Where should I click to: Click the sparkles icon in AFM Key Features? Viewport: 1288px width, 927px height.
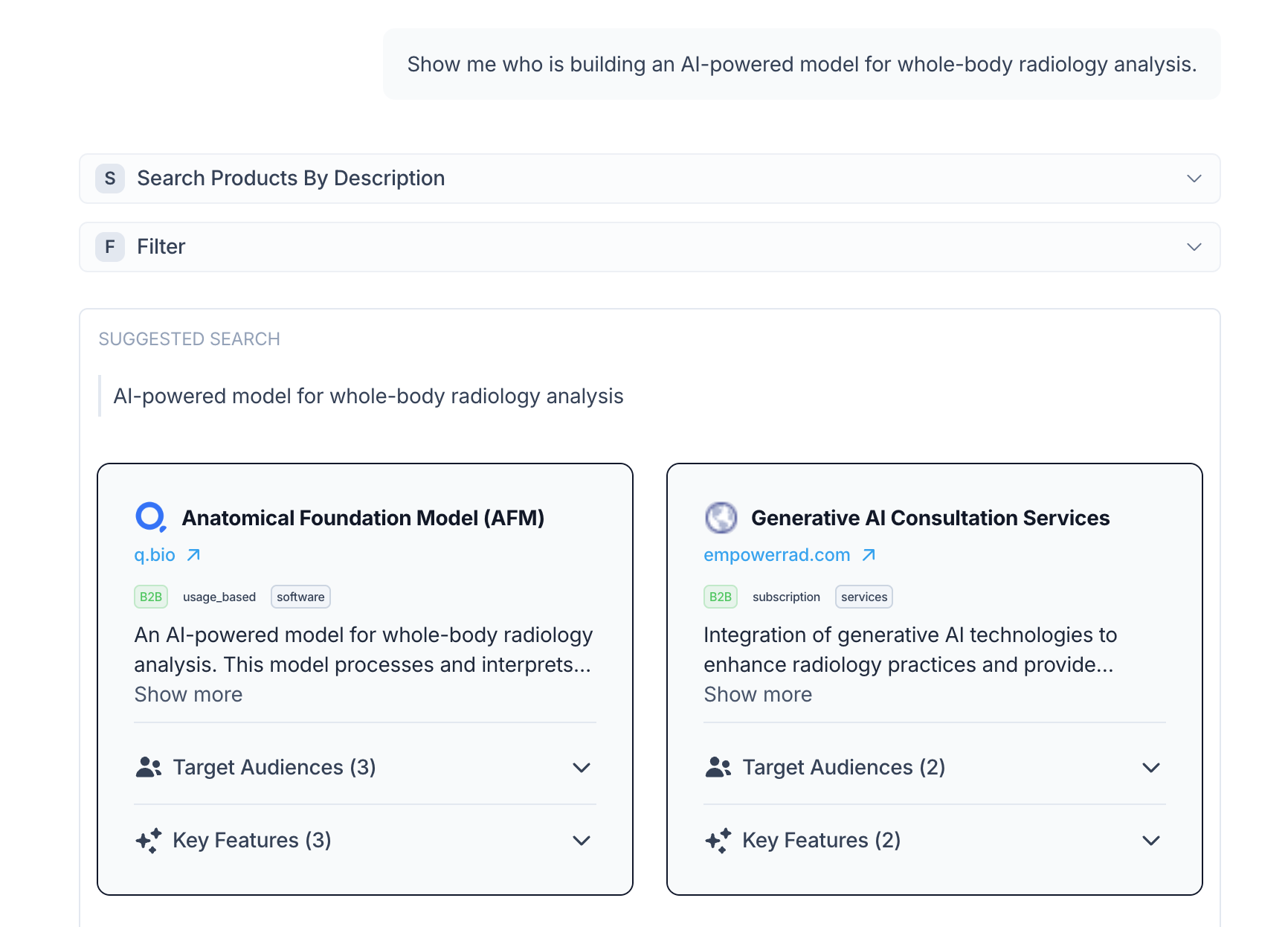[149, 840]
